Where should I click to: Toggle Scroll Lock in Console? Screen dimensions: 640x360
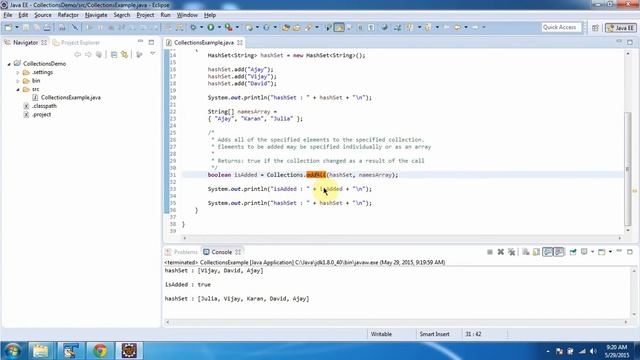point(536,252)
